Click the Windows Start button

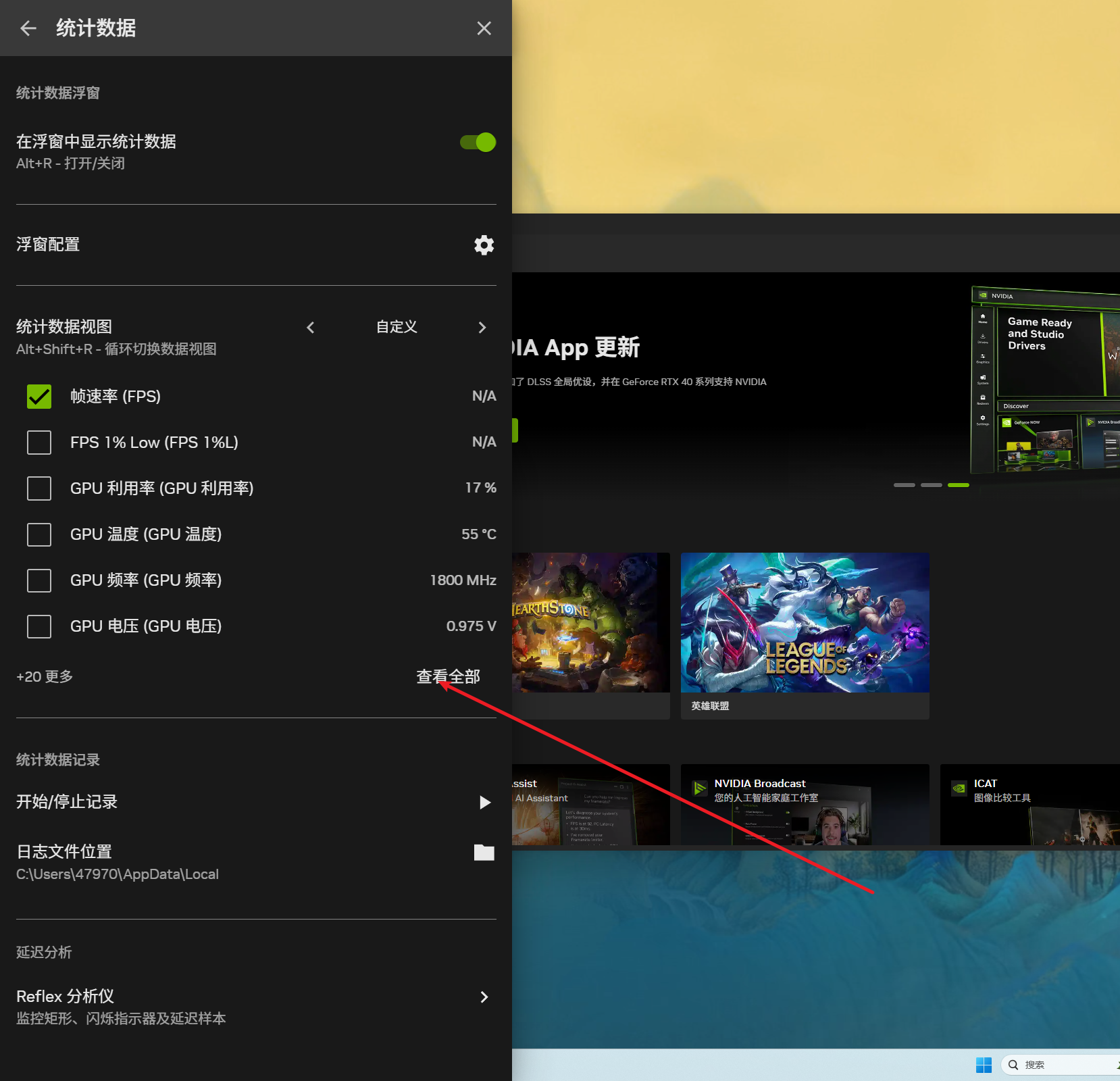click(984, 1065)
